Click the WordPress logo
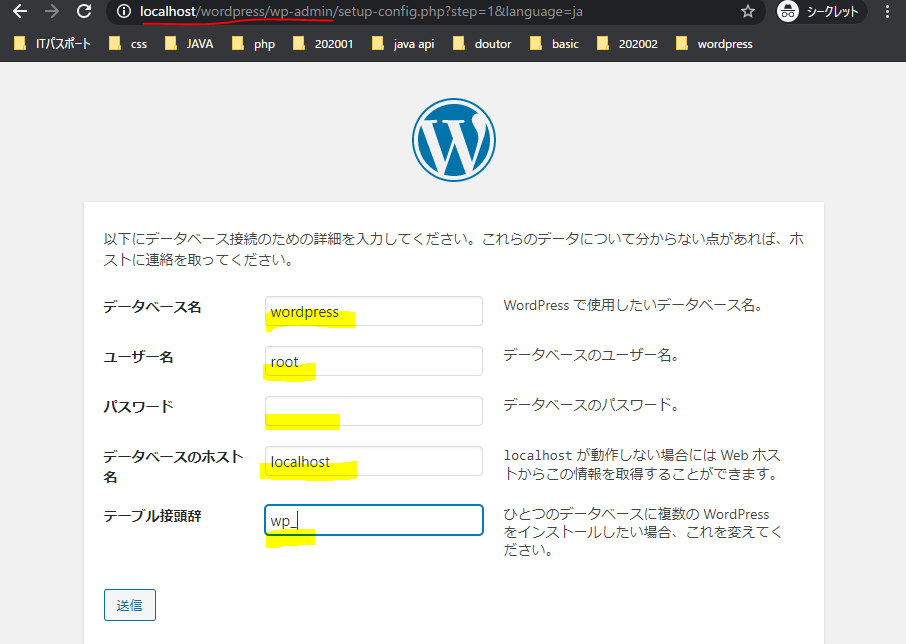This screenshot has height=644, width=906. click(454, 140)
